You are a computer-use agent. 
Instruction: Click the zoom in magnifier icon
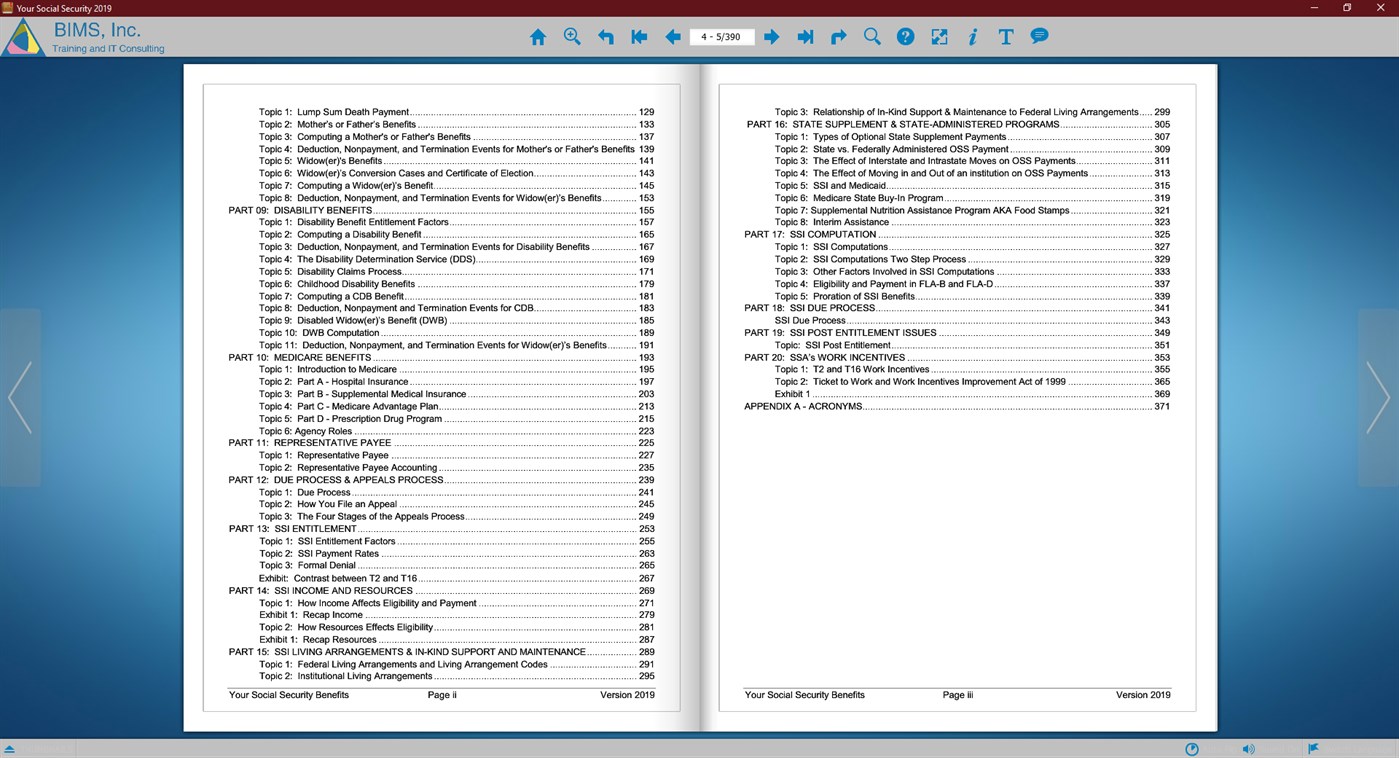pos(572,37)
